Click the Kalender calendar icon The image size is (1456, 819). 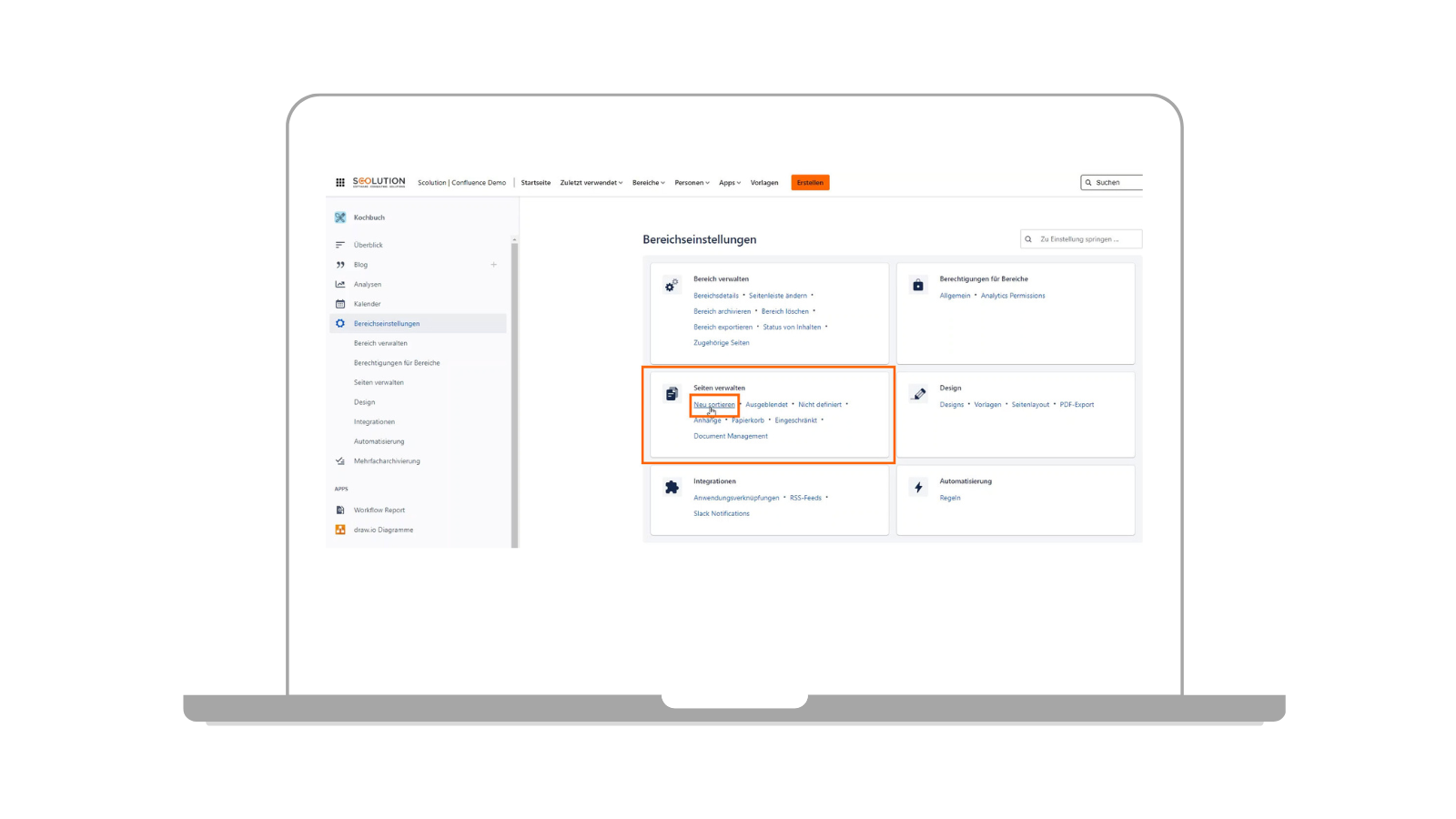click(x=340, y=304)
